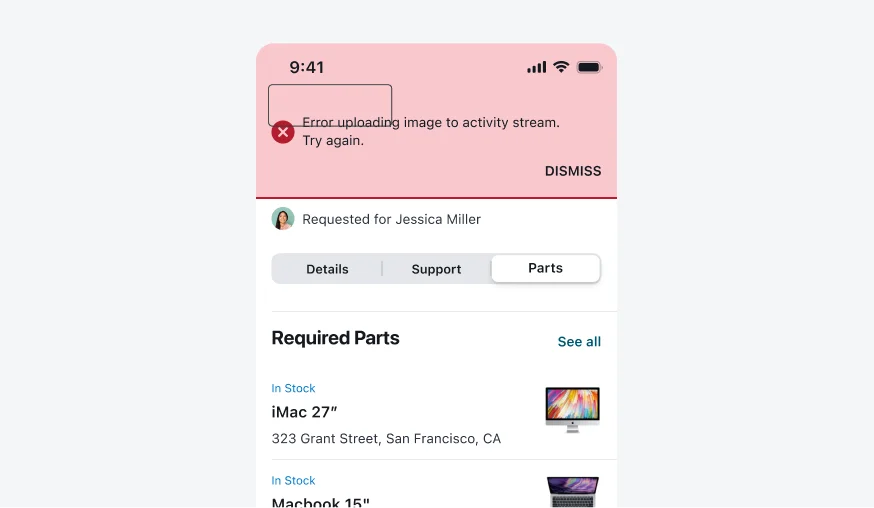Select the iMac 27″ part title
This screenshot has width=874, height=508.
(x=305, y=412)
